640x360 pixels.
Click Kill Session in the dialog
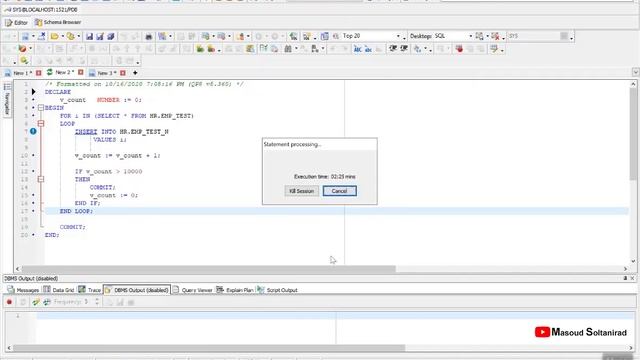pyautogui.click(x=301, y=191)
